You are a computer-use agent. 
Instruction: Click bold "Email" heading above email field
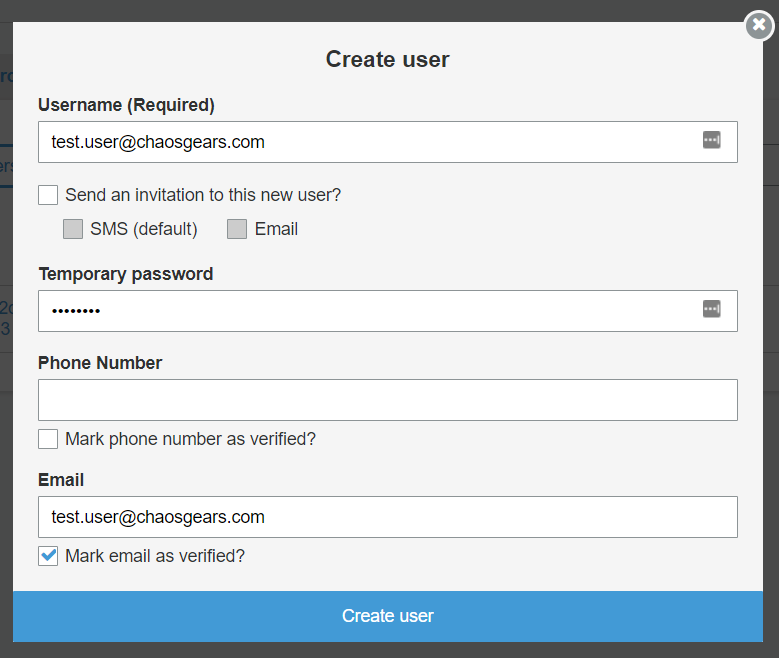[61, 480]
